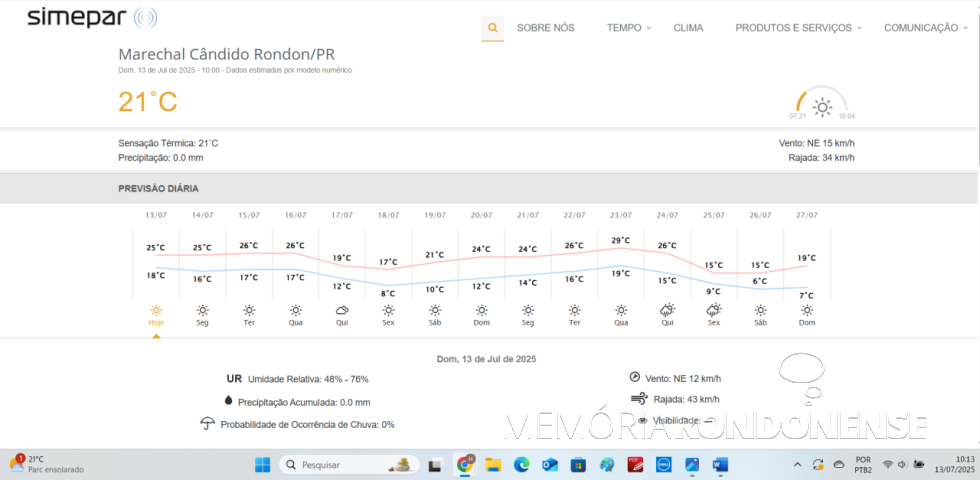Open Microsoft Word from the taskbar
Screen dimensions: 980x480
721,465
